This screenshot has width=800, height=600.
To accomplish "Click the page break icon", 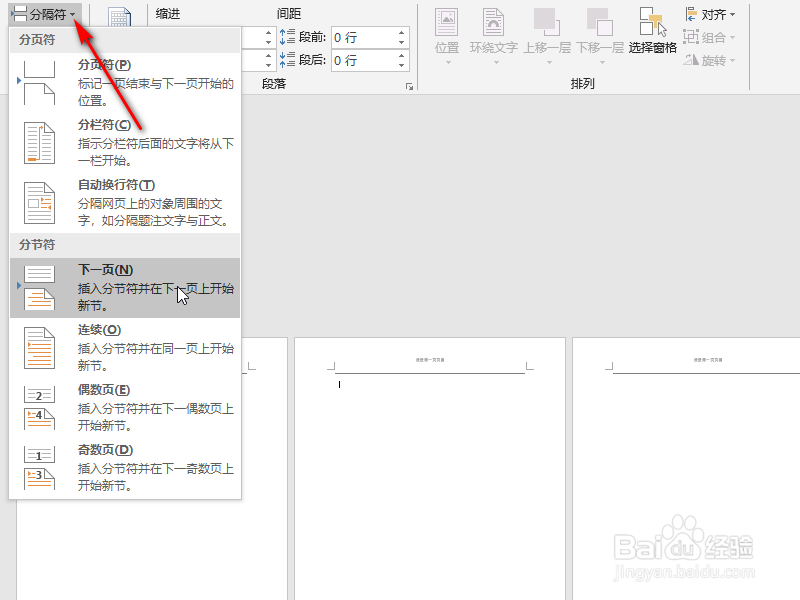I will coord(39,83).
